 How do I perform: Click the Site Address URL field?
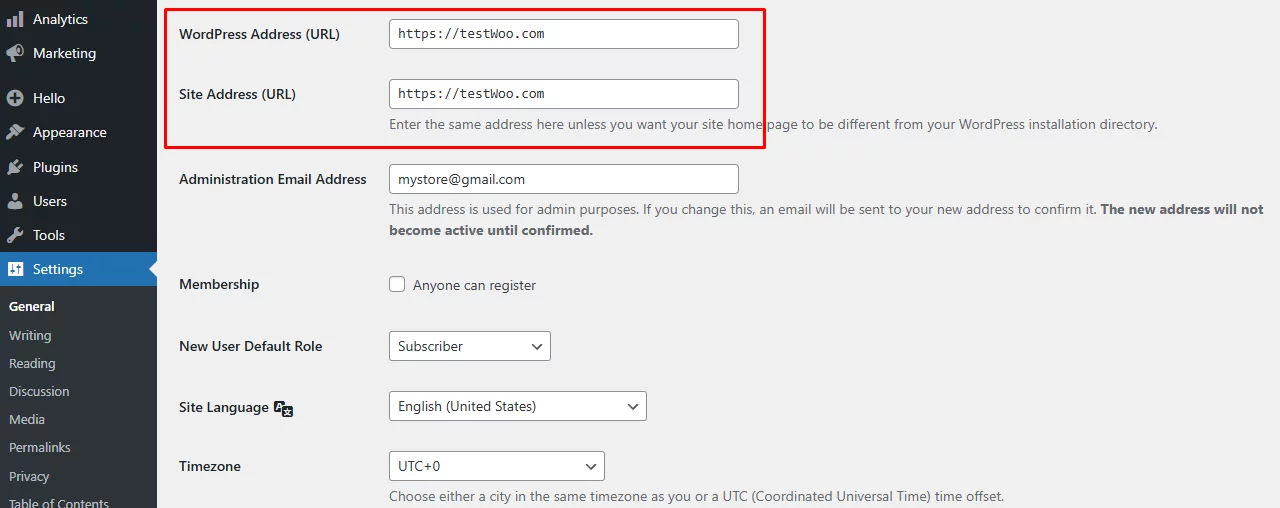pyautogui.click(x=563, y=93)
